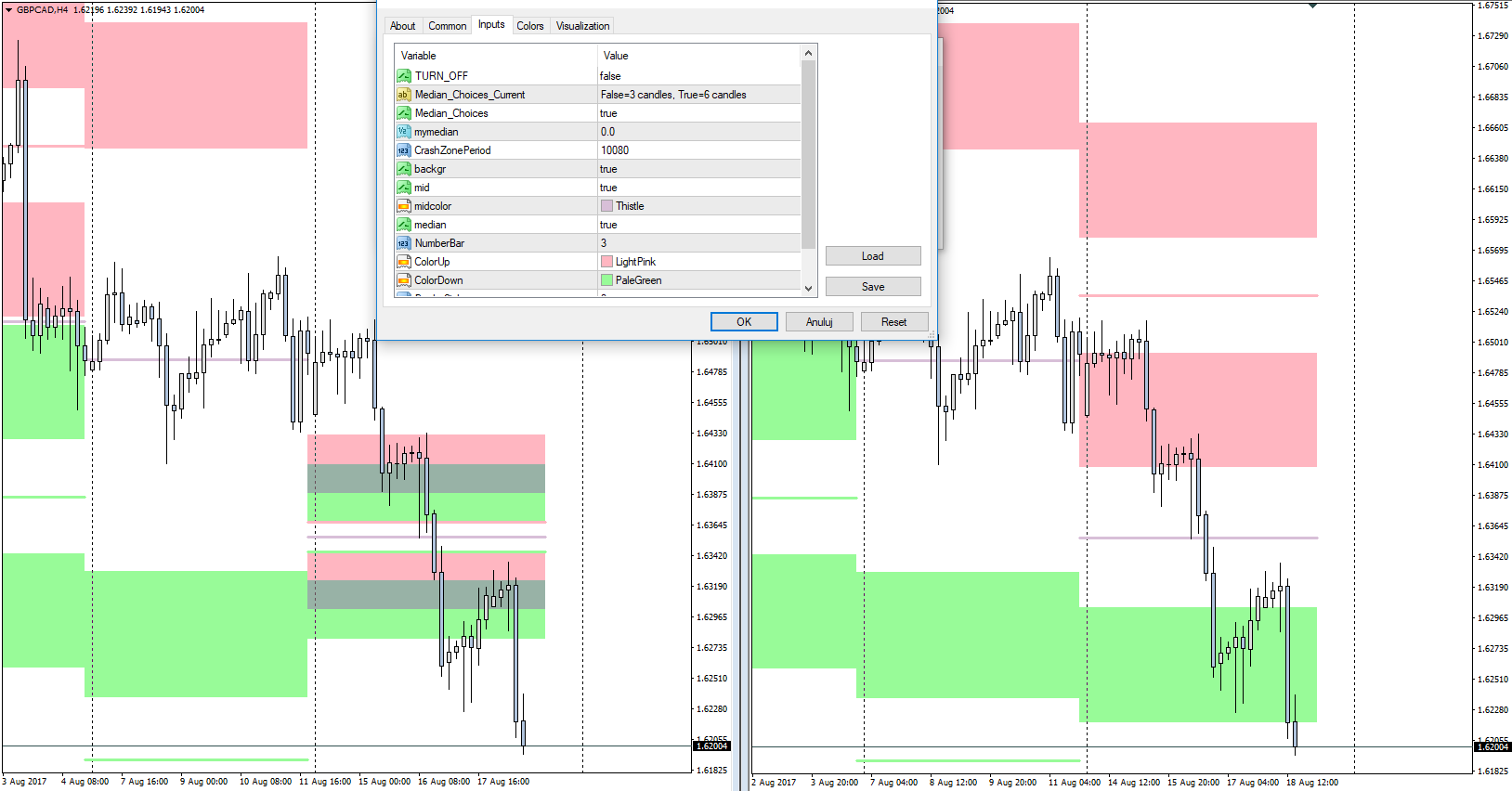Click the Median_Choices value 'true'

608,113
